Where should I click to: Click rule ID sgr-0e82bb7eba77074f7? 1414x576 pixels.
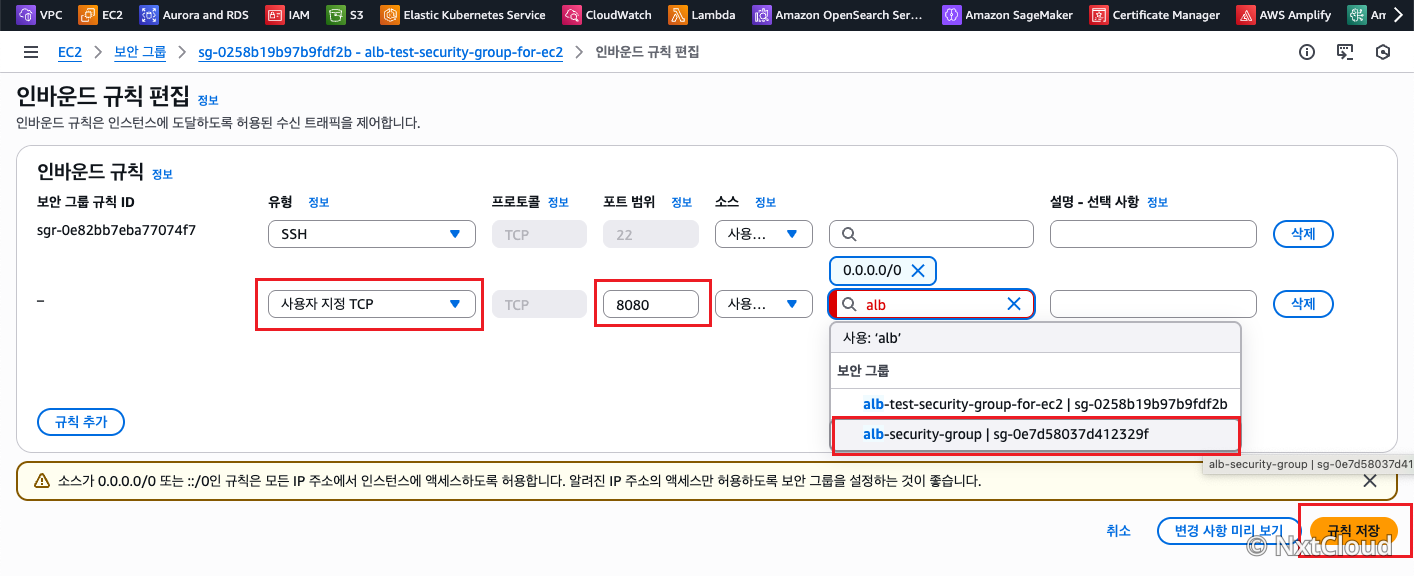pyautogui.click(x=116, y=230)
